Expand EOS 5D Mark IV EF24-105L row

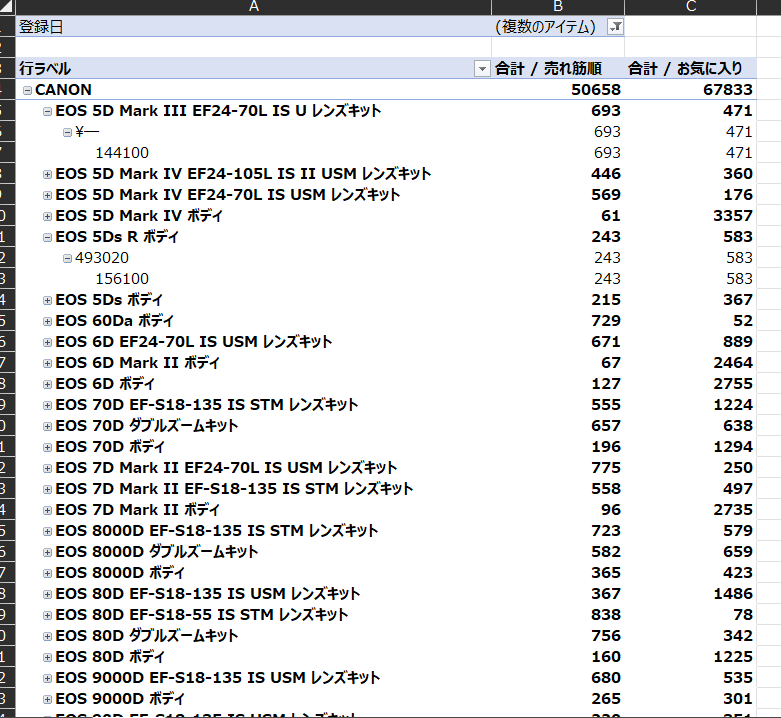[x=47, y=174]
